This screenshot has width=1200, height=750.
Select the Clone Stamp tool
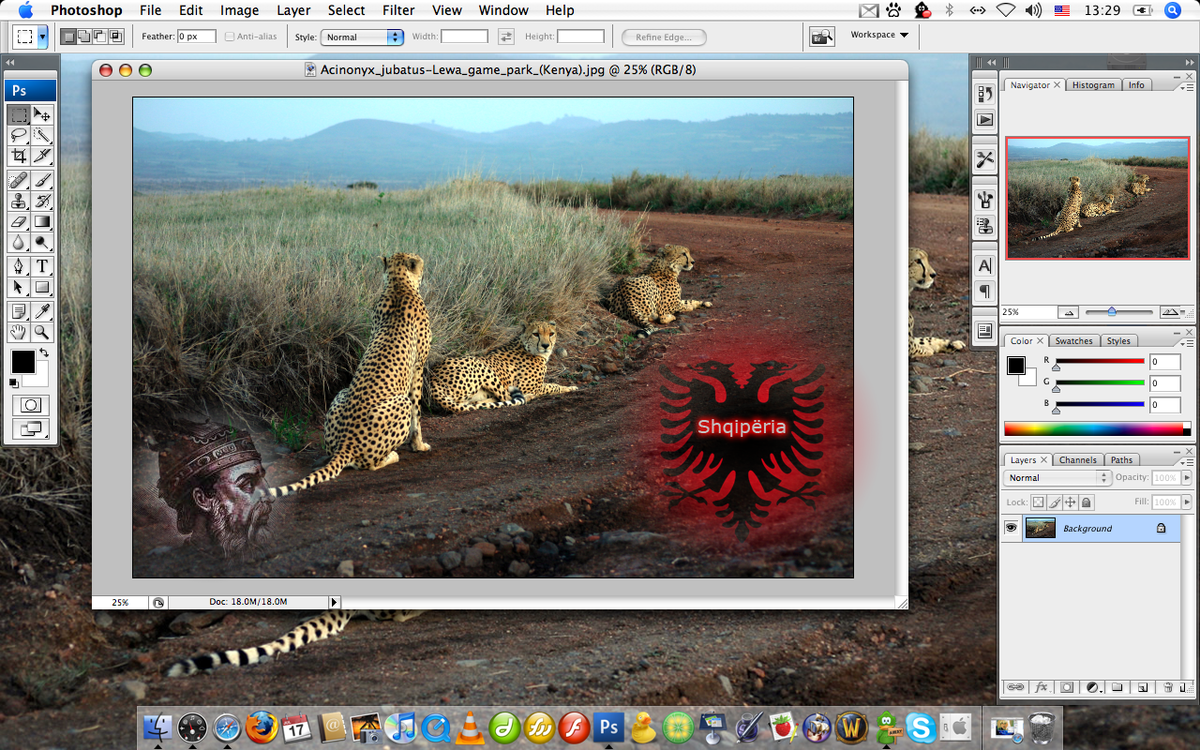click(x=18, y=201)
